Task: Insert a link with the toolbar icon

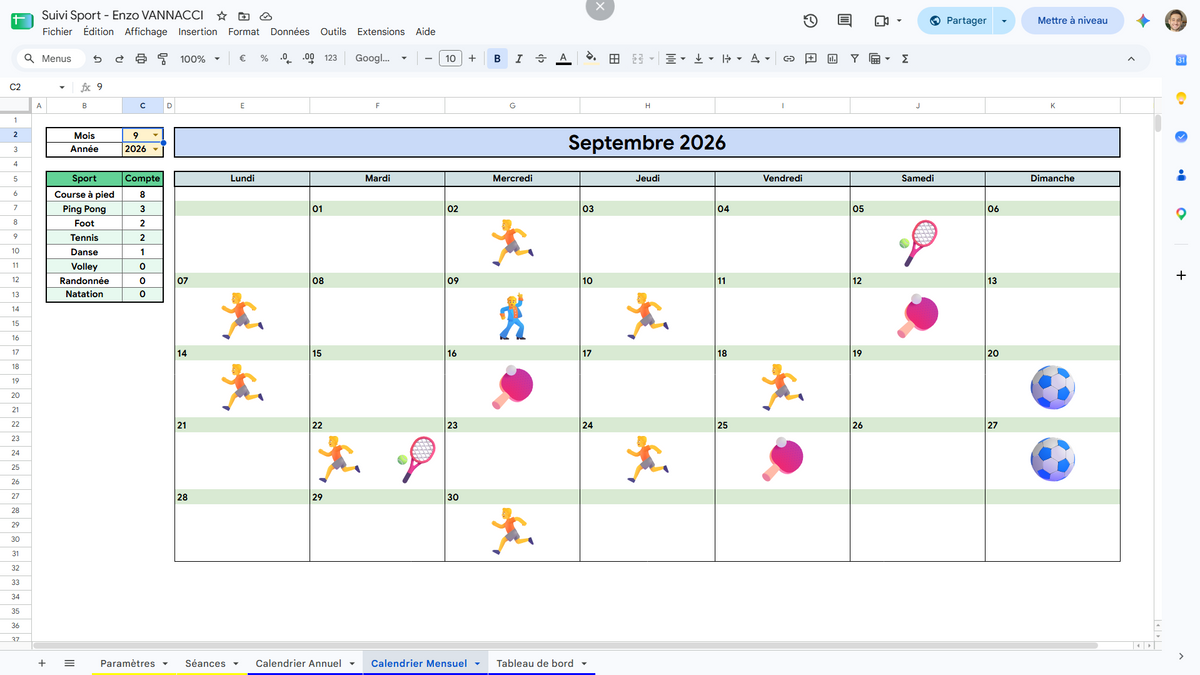Action: pos(788,59)
